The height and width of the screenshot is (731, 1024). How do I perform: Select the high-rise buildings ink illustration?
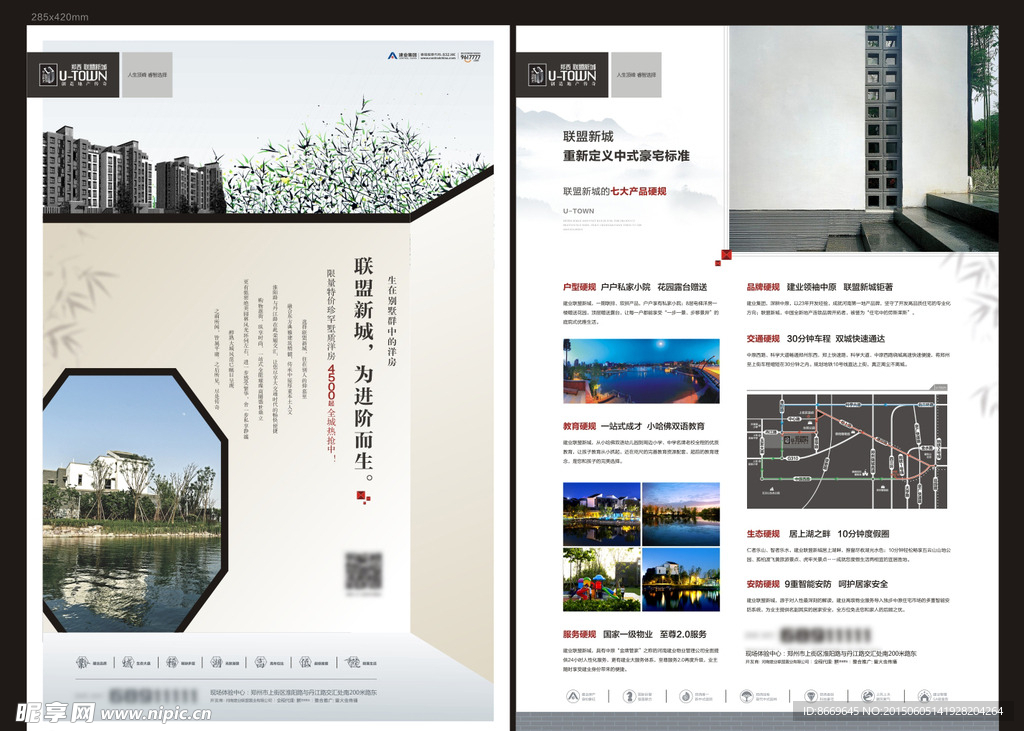click(133, 170)
